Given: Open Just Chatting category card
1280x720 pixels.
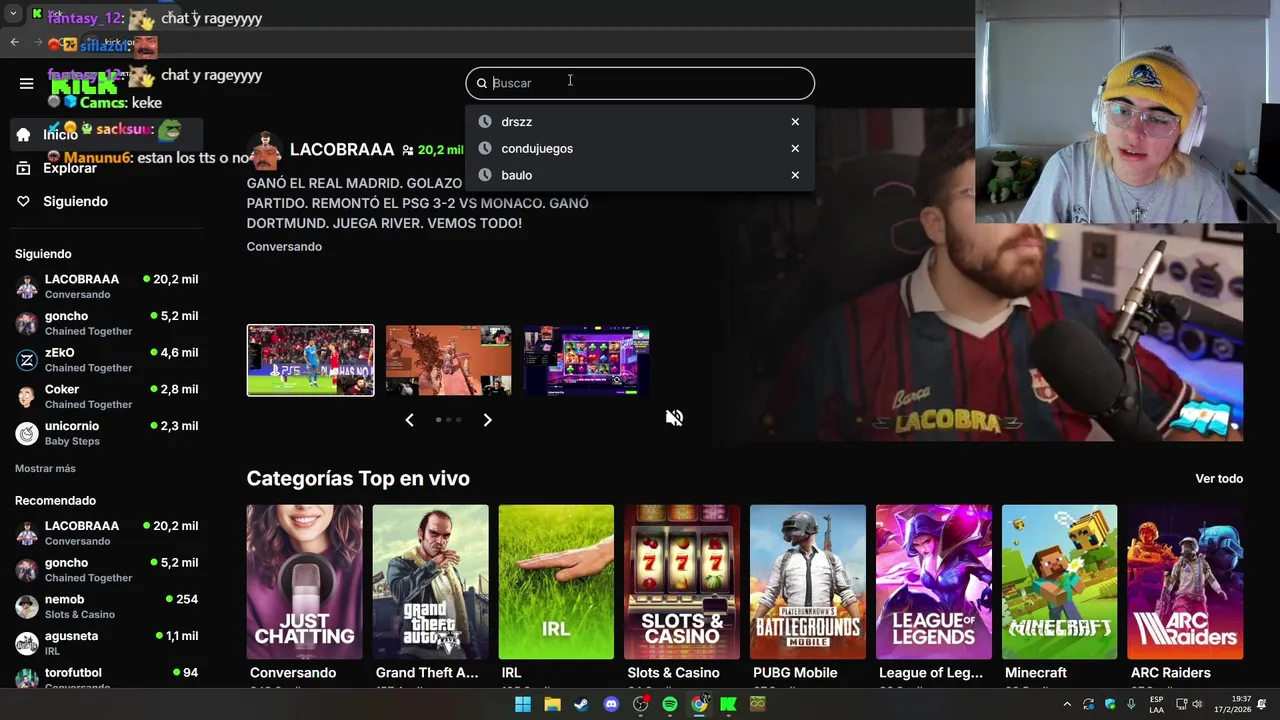Looking at the screenshot, I should [x=304, y=582].
